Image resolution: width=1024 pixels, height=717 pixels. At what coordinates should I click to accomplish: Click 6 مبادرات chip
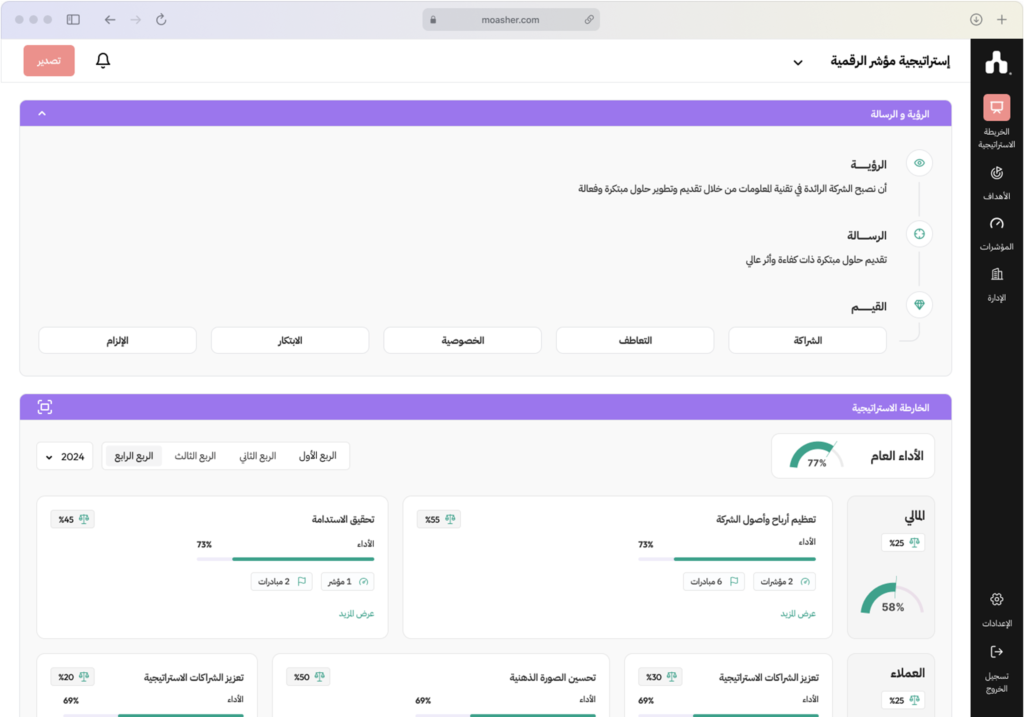(714, 582)
